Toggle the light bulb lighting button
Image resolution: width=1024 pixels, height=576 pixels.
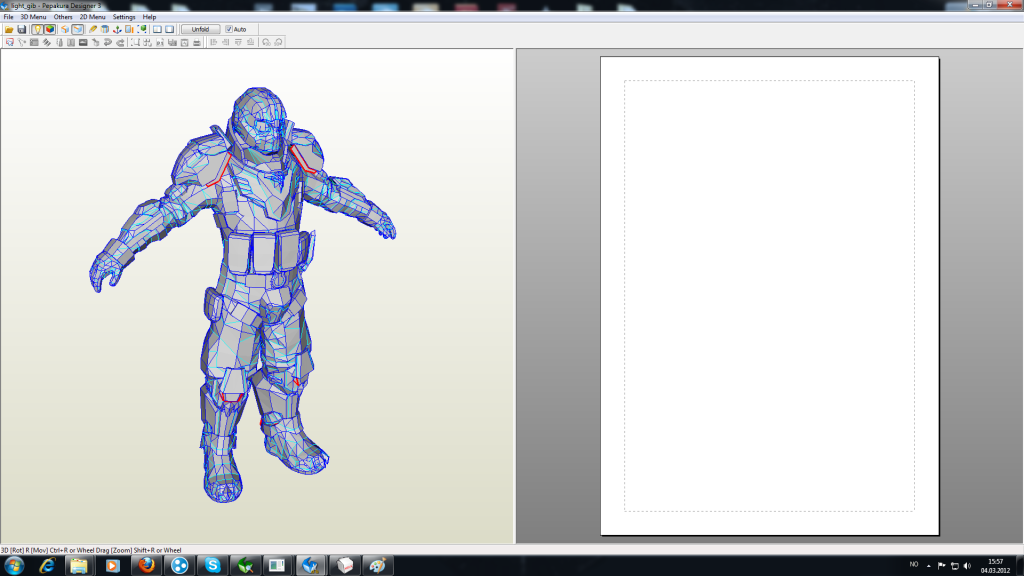37,29
